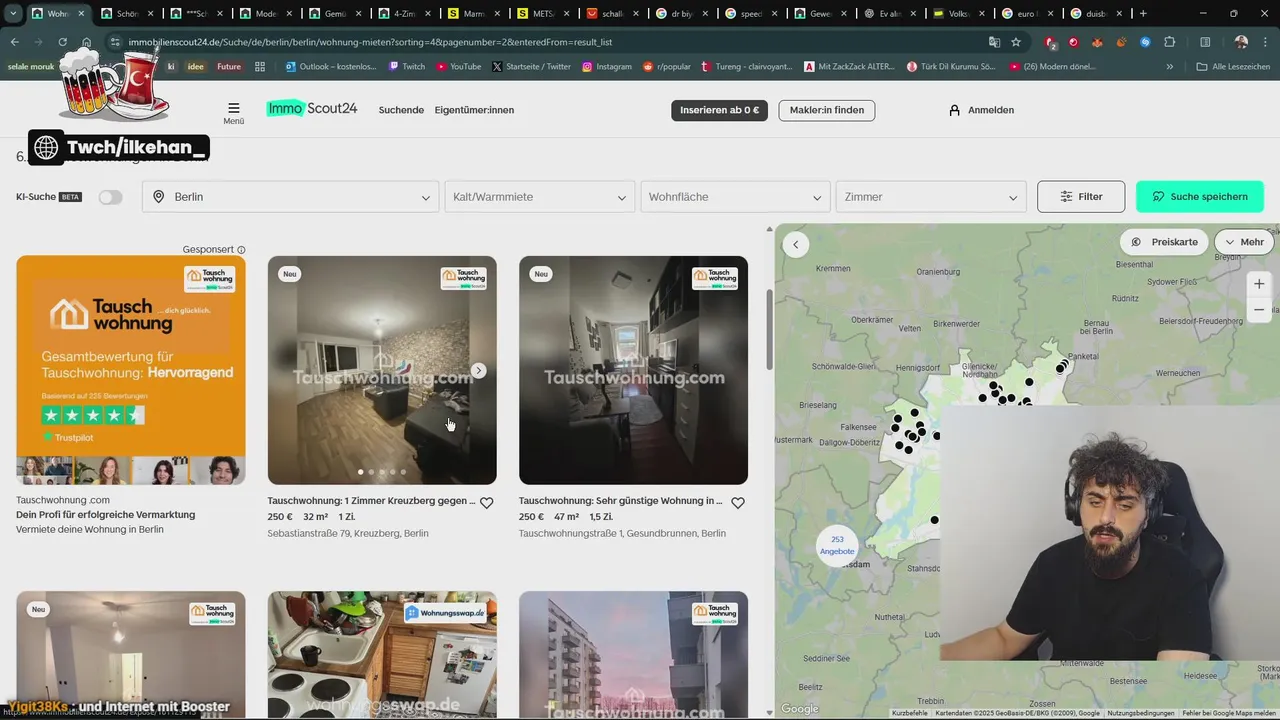Screen dimensions: 1280x720
Task: Zoom in the map with plus
Action: (x=1259, y=284)
